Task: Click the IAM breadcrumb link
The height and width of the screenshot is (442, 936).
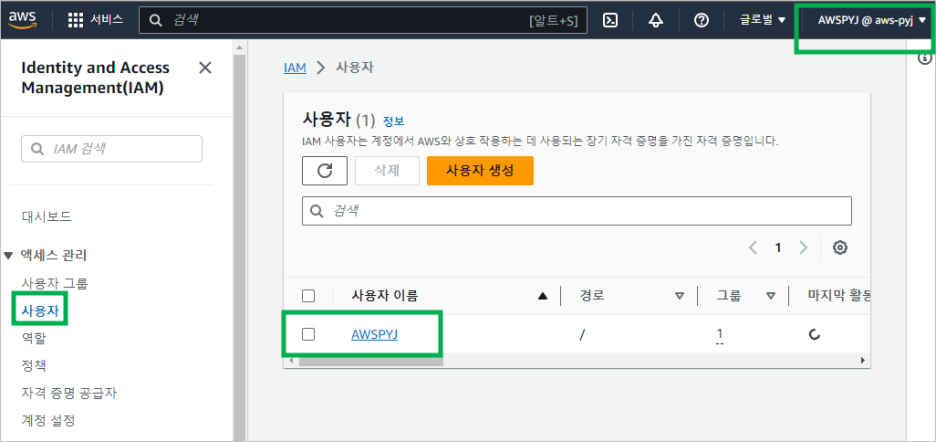Action: pyautogui.click(x=295, y=67)
